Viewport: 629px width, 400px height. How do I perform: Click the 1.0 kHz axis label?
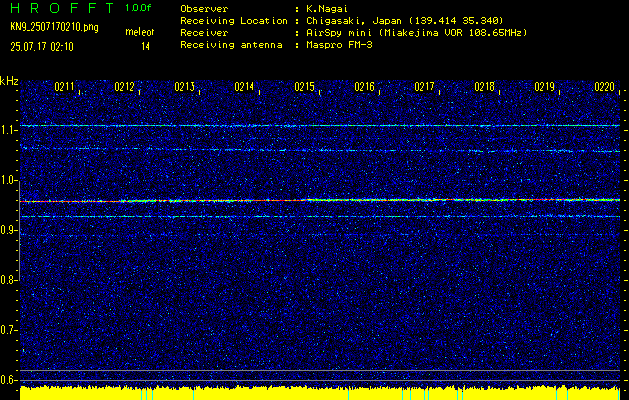coord(8,180)
